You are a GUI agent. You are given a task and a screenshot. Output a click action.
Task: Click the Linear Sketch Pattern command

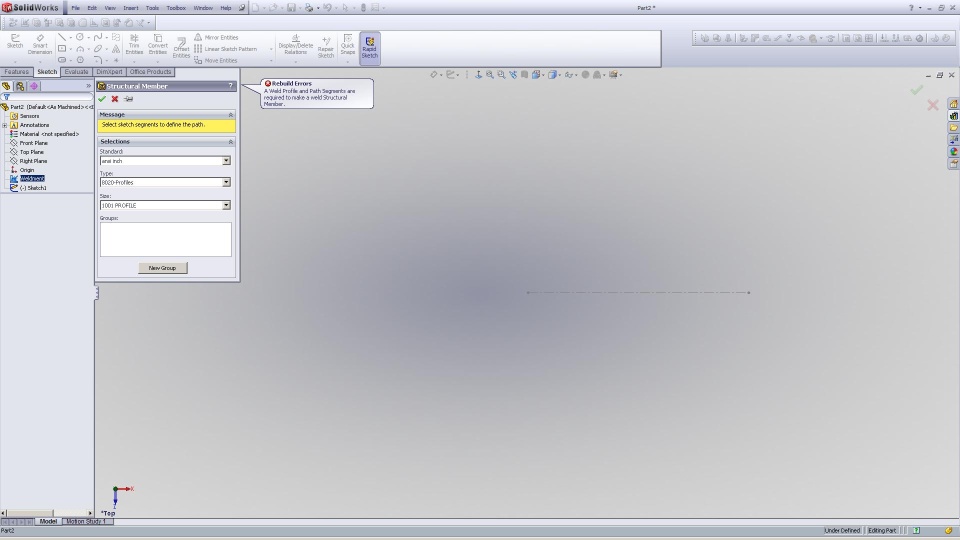click(x=225, y=49)
